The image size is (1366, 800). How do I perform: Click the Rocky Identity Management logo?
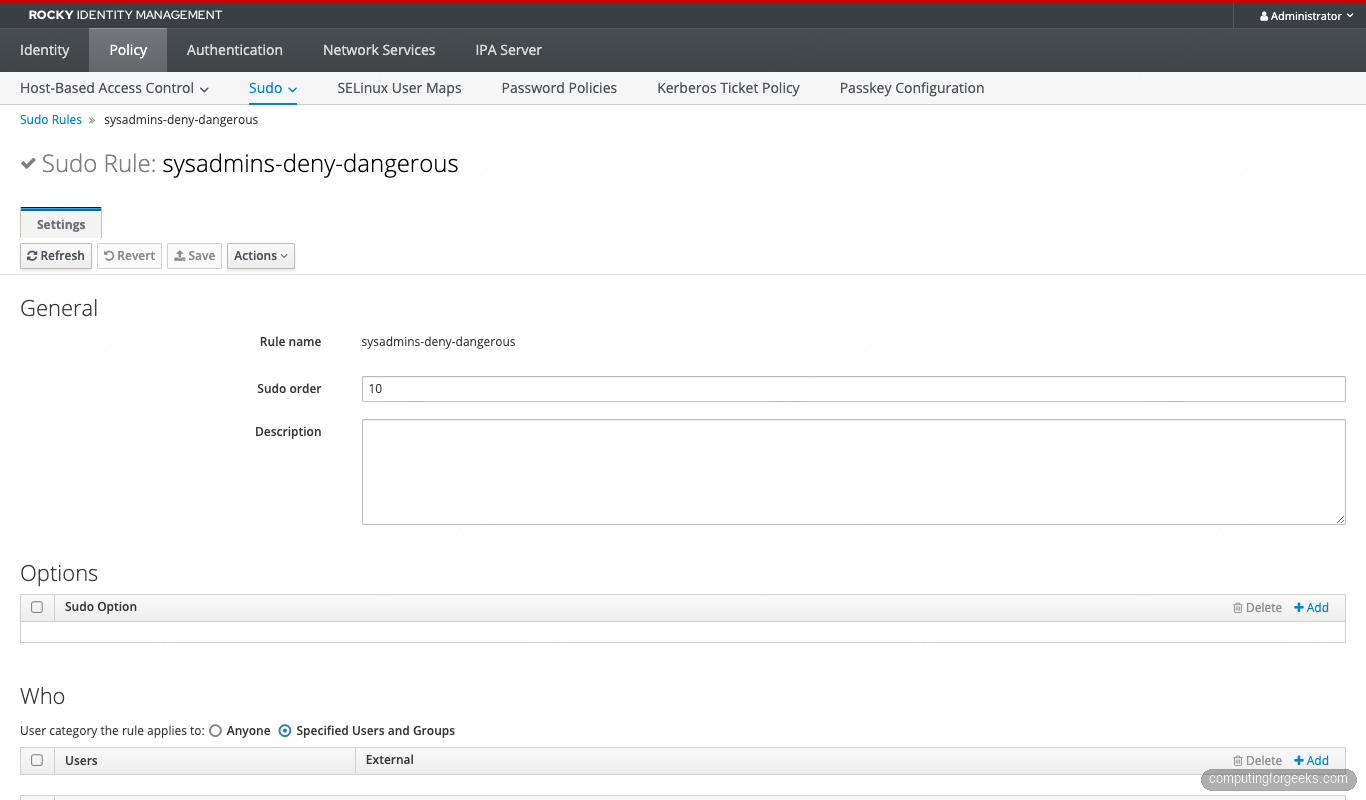click(x=125, y=16)
